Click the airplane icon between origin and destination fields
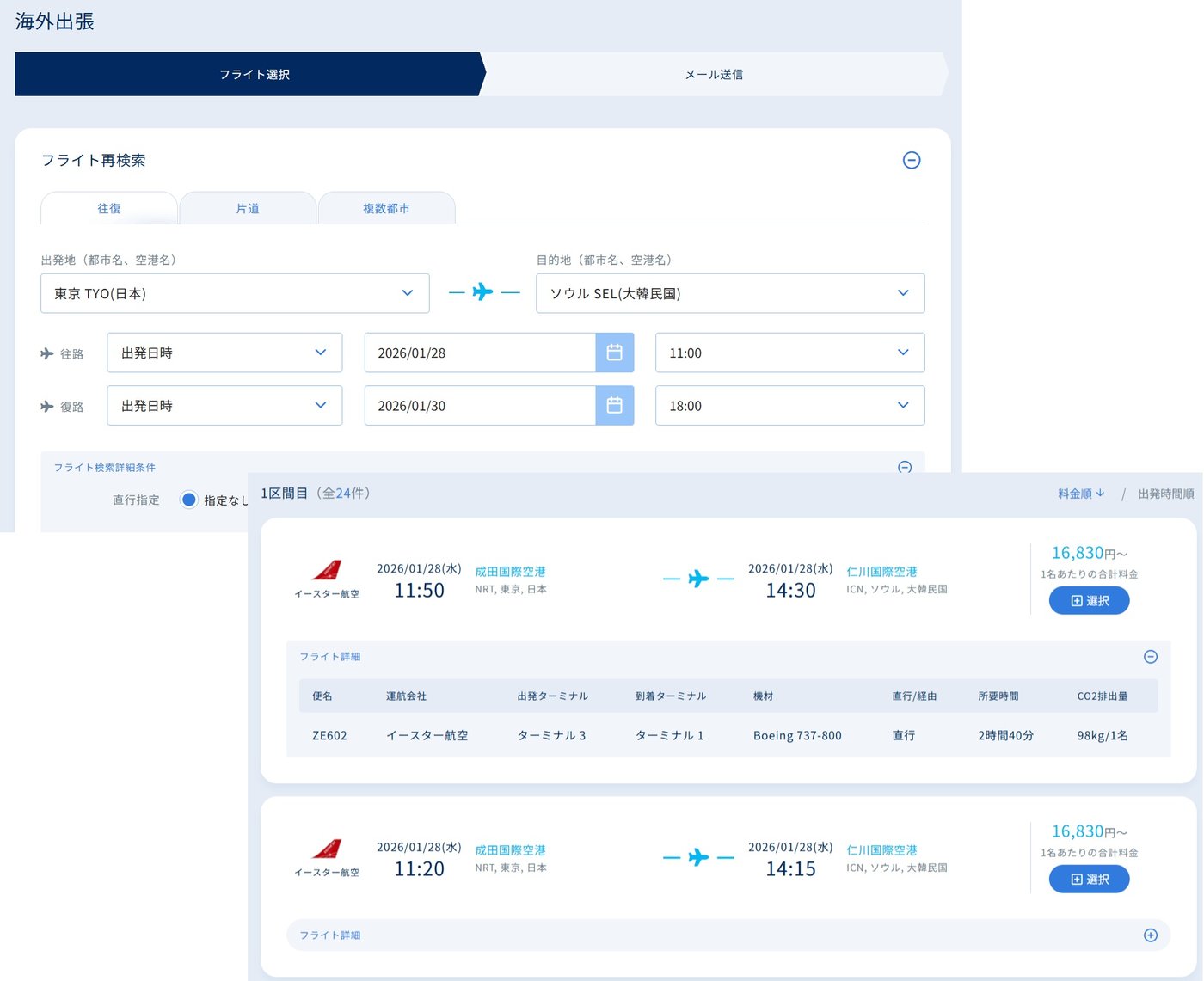This screenshot has width=1204, height=981. tap(483, 292)
